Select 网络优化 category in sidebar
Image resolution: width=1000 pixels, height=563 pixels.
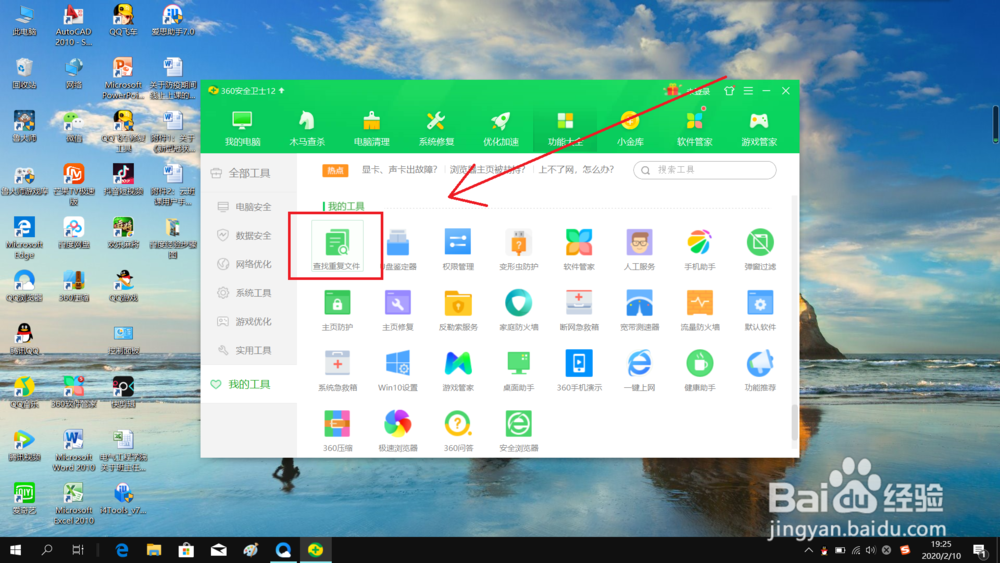(x=249, y=264)
